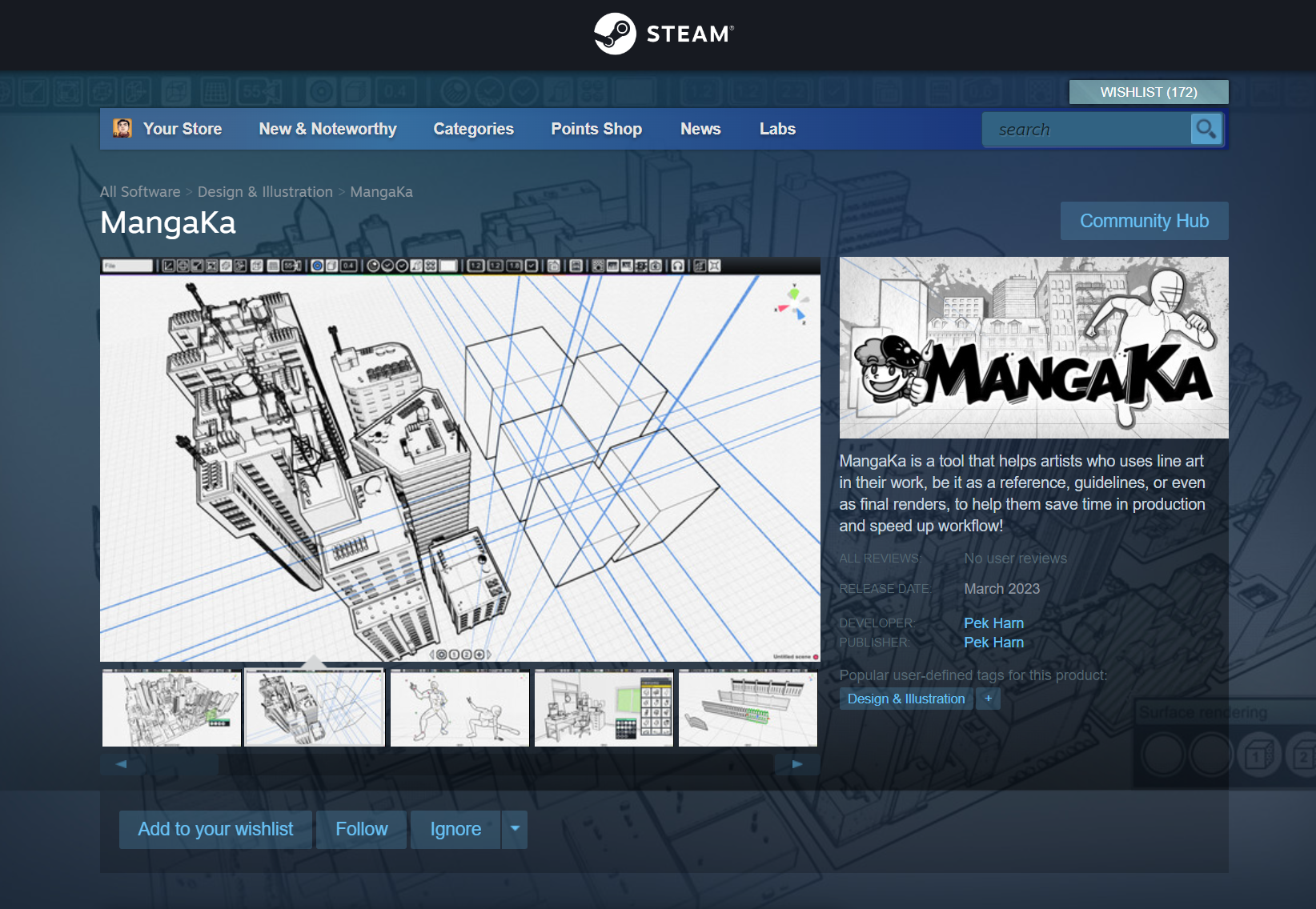This screenshot has width=1316, height=909.
Task: Click the Follow button
Action: click(x=361, y=829)
